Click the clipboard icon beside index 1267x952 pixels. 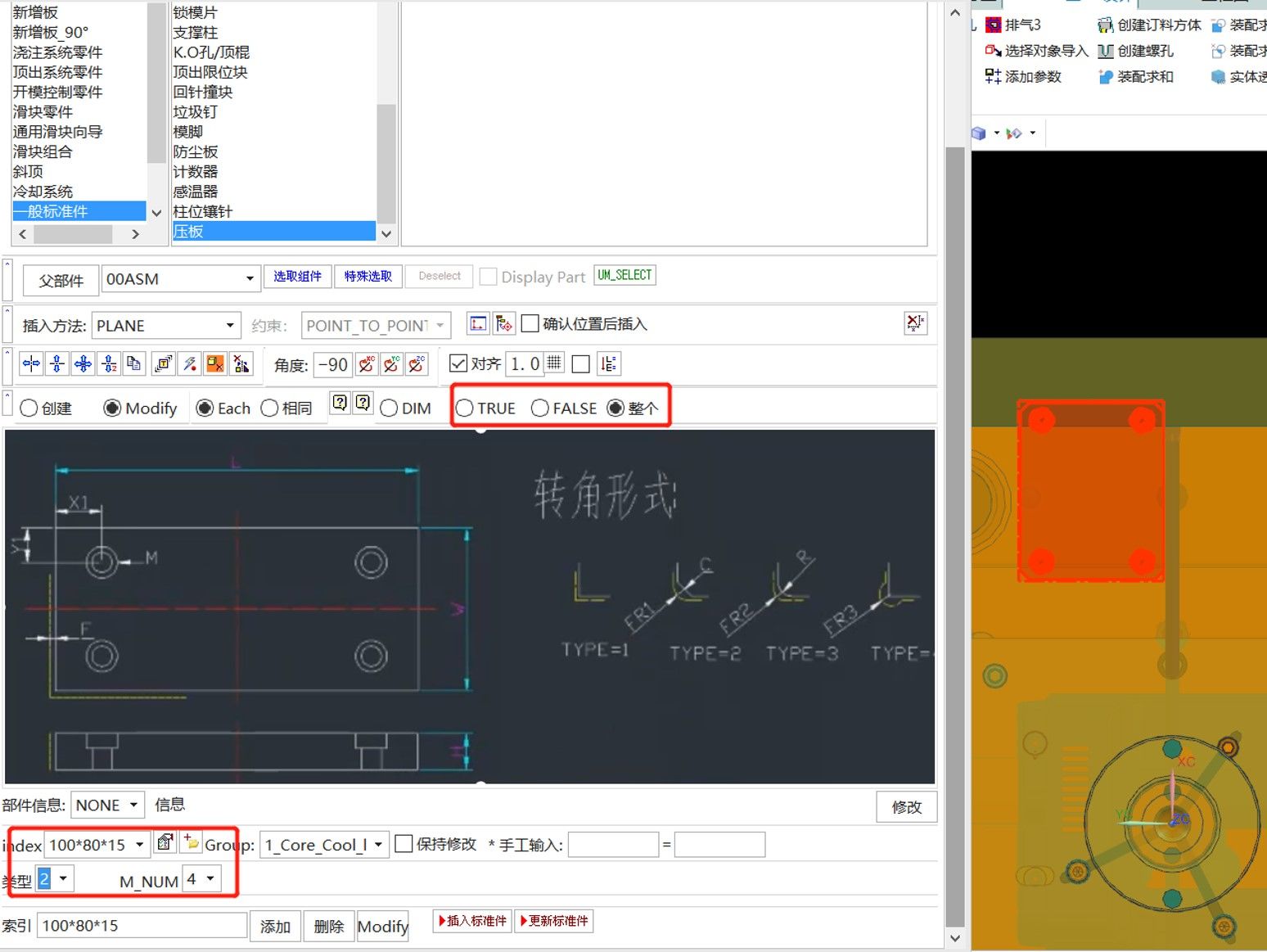(x=165, y=841)
